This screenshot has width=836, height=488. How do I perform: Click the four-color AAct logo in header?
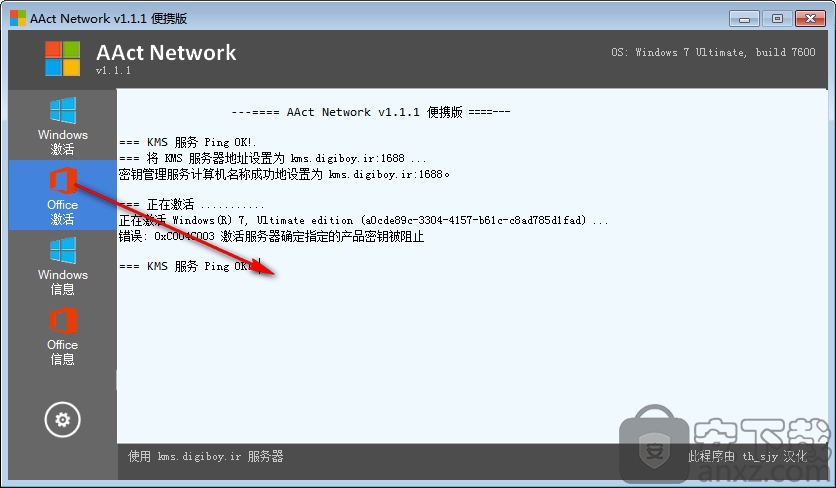(x=62, y=58)
